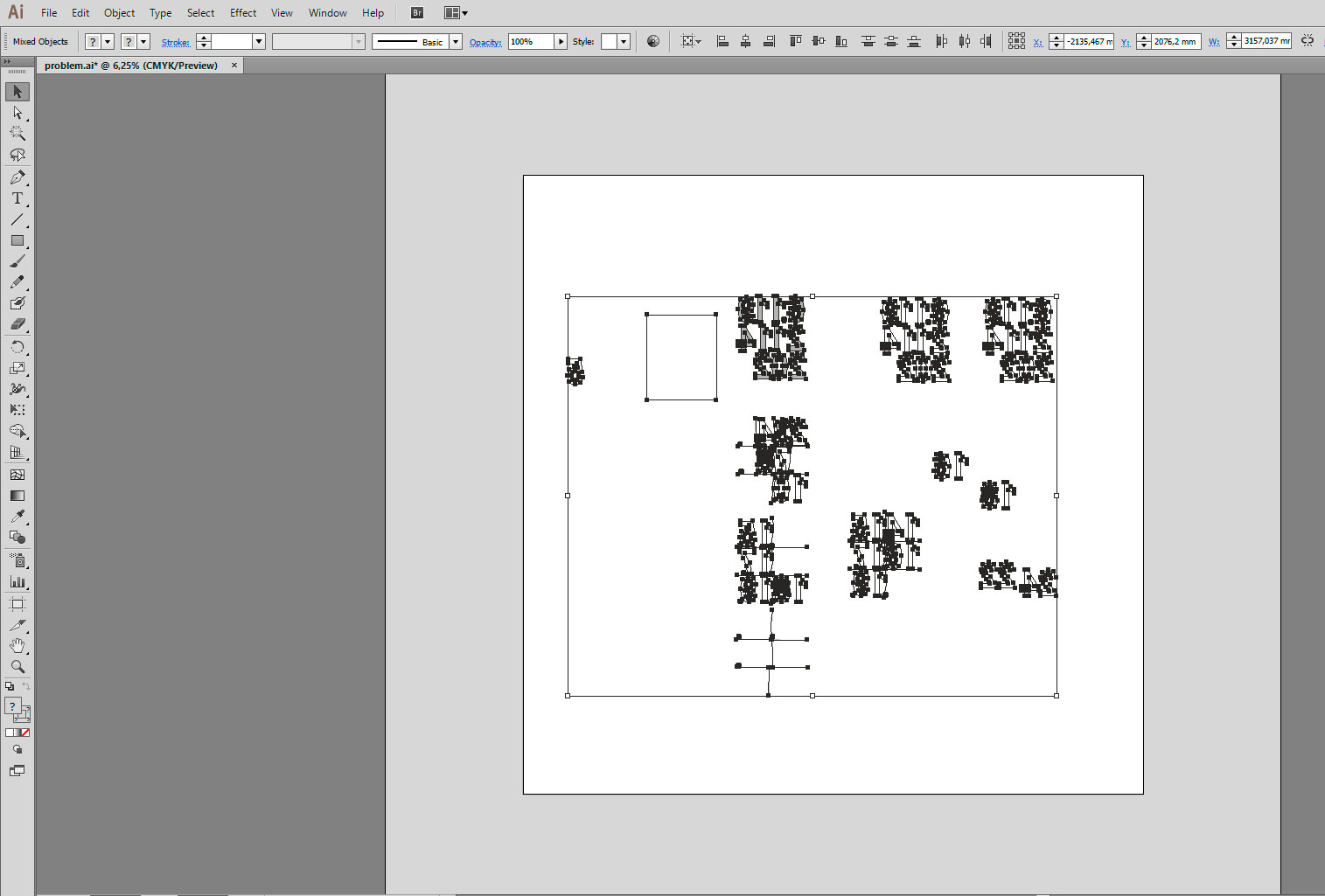Select the Paintbrush tool
This screenshot has height=896, width=1325.
[x=17, y=261]
